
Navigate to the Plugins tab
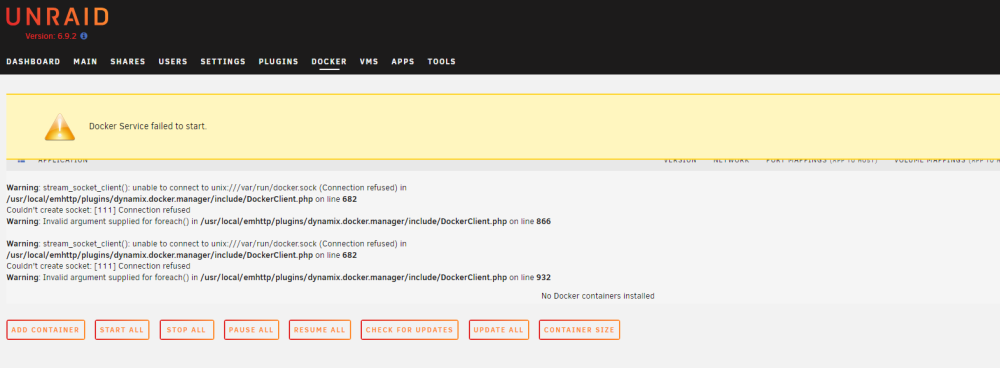click(278, 62)
